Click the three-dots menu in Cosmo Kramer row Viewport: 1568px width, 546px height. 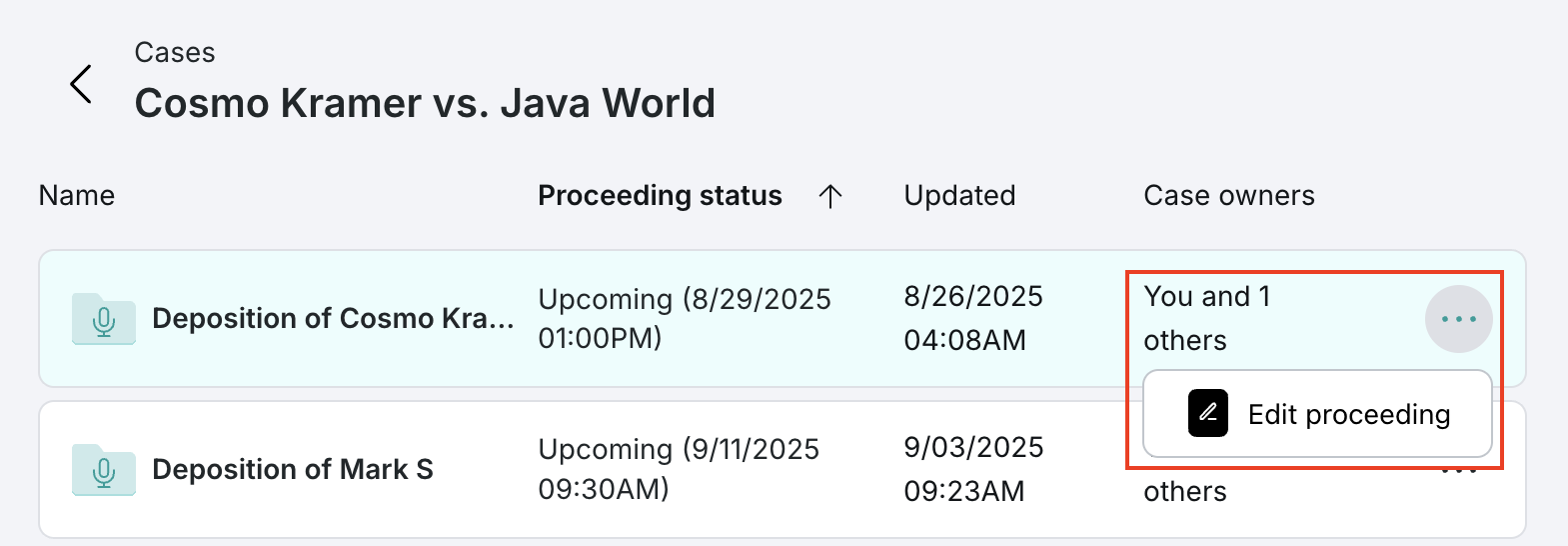[x=1459, y=319]
